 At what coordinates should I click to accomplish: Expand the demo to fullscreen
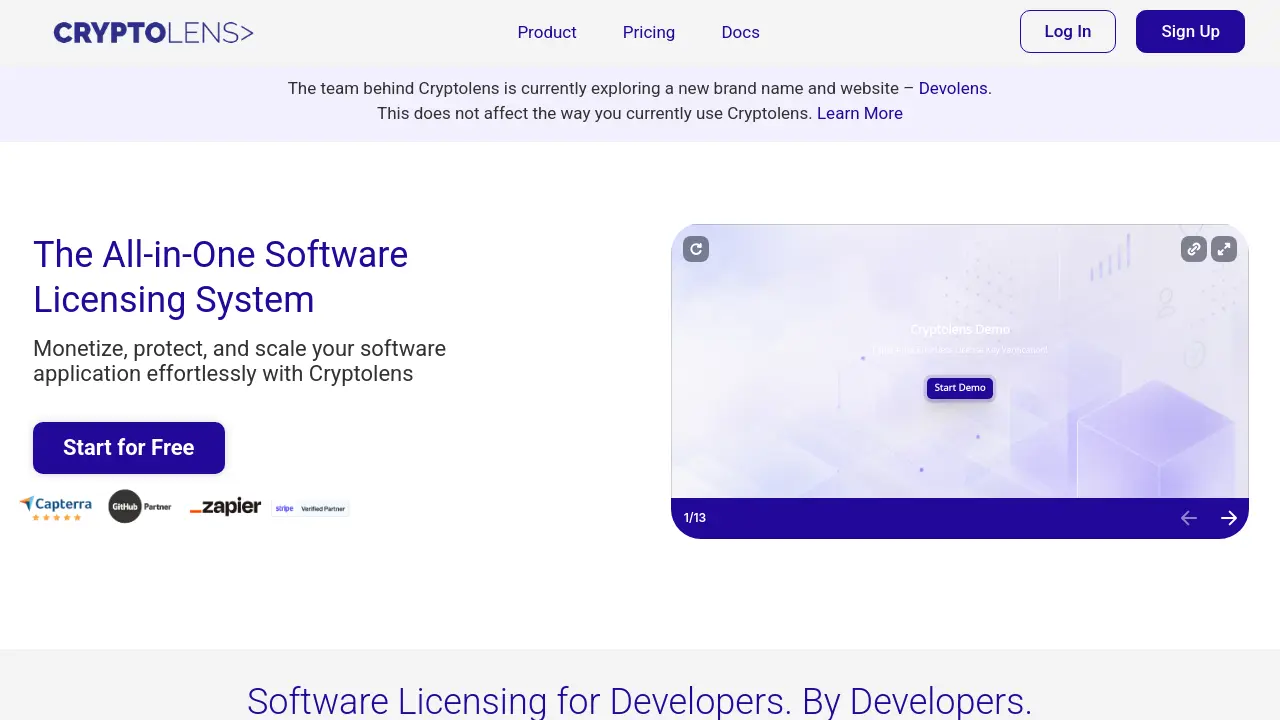(1224, 249)
